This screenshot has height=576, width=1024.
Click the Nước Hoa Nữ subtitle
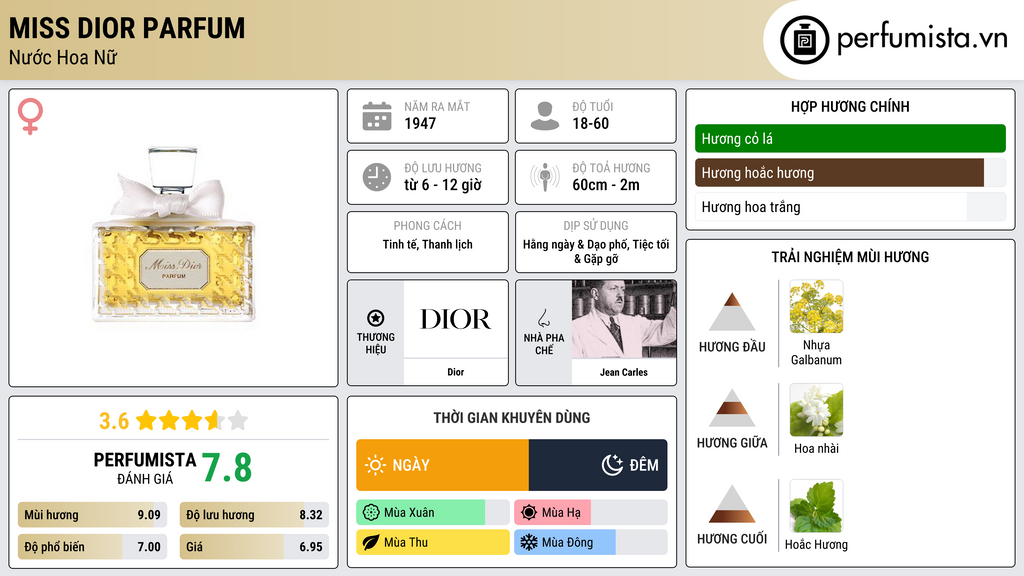[63, 58]
